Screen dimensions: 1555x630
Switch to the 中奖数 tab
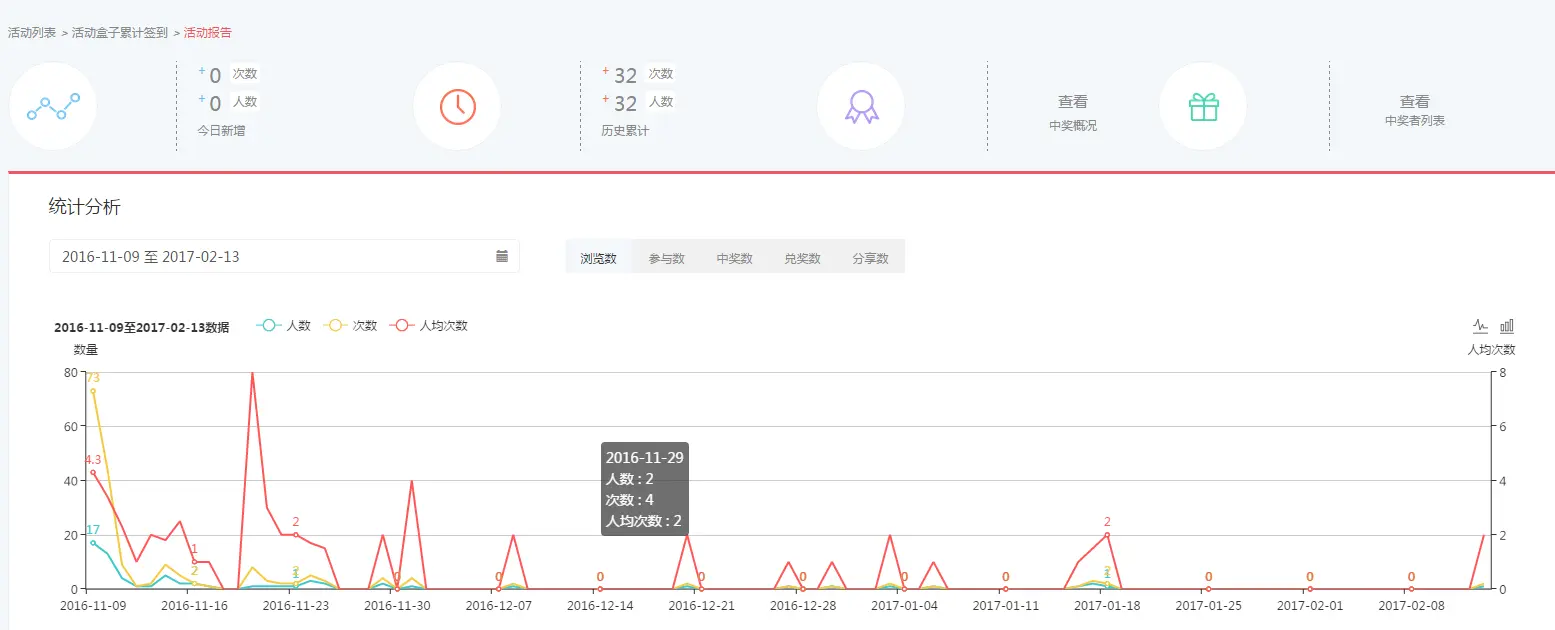coord(734,256)
